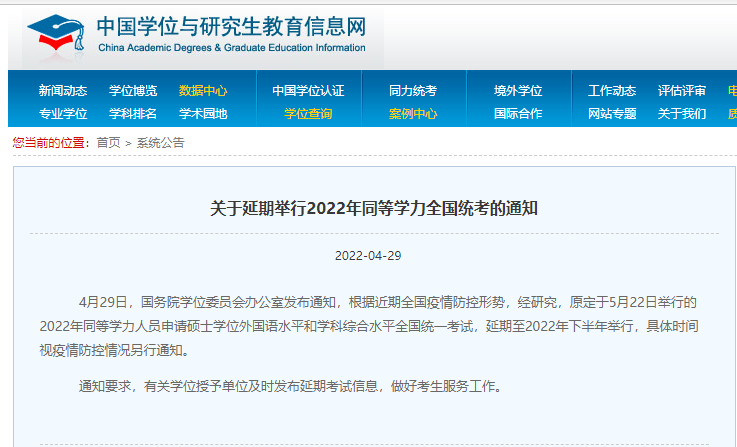Image resolution: width=737 pixels, height=447 pixels.
Task: Open the 关于我们 page
Action: [x=682, y=114]
